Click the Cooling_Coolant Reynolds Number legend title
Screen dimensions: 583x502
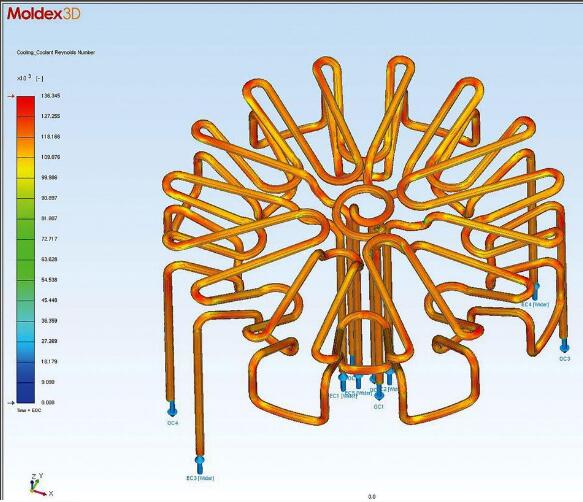tap(56, 53)
